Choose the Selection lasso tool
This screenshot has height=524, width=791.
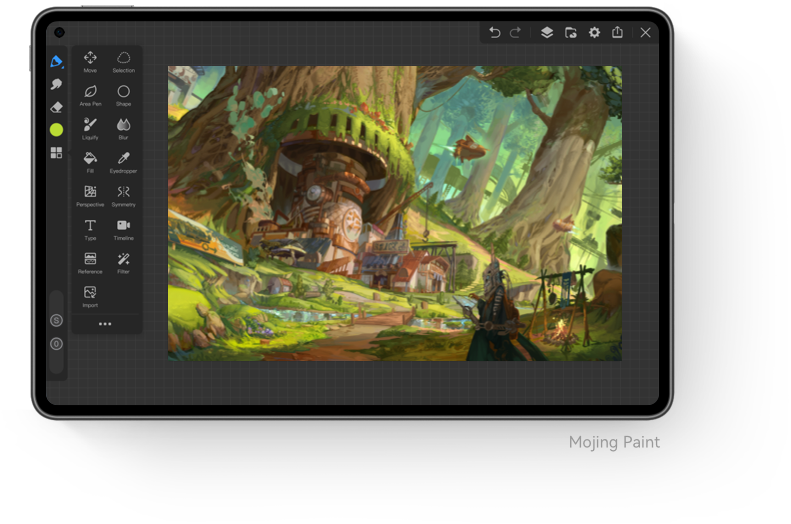[x=124, y=62]
